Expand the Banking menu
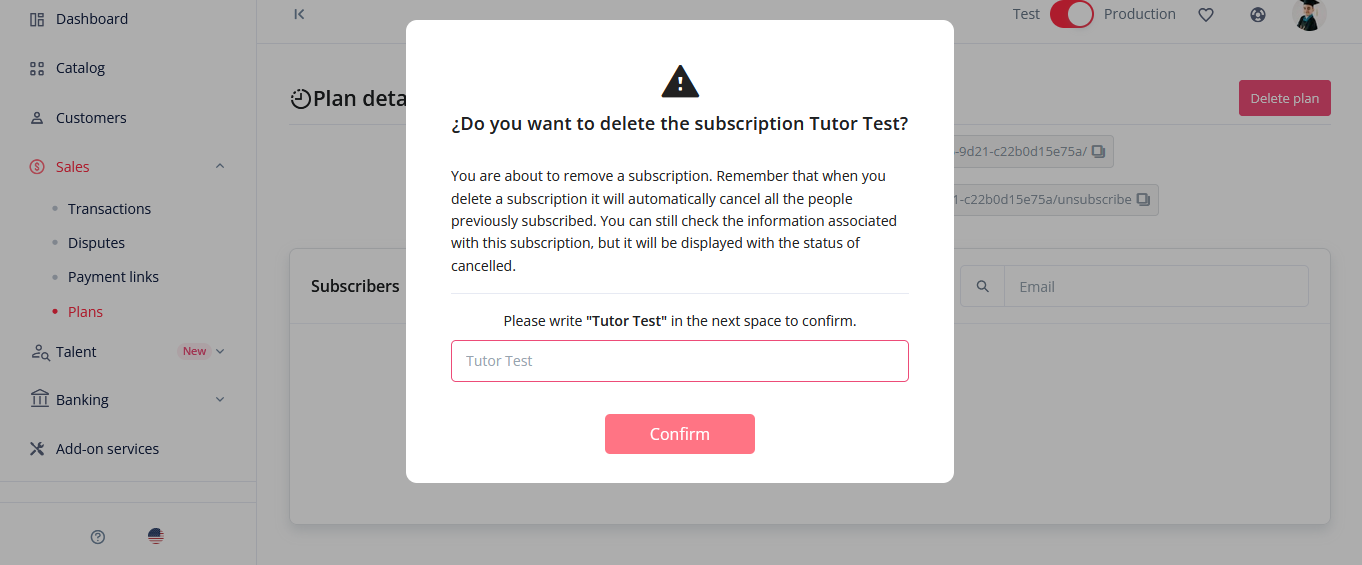This screenshot has height=565, width=1362. point(221,400)
